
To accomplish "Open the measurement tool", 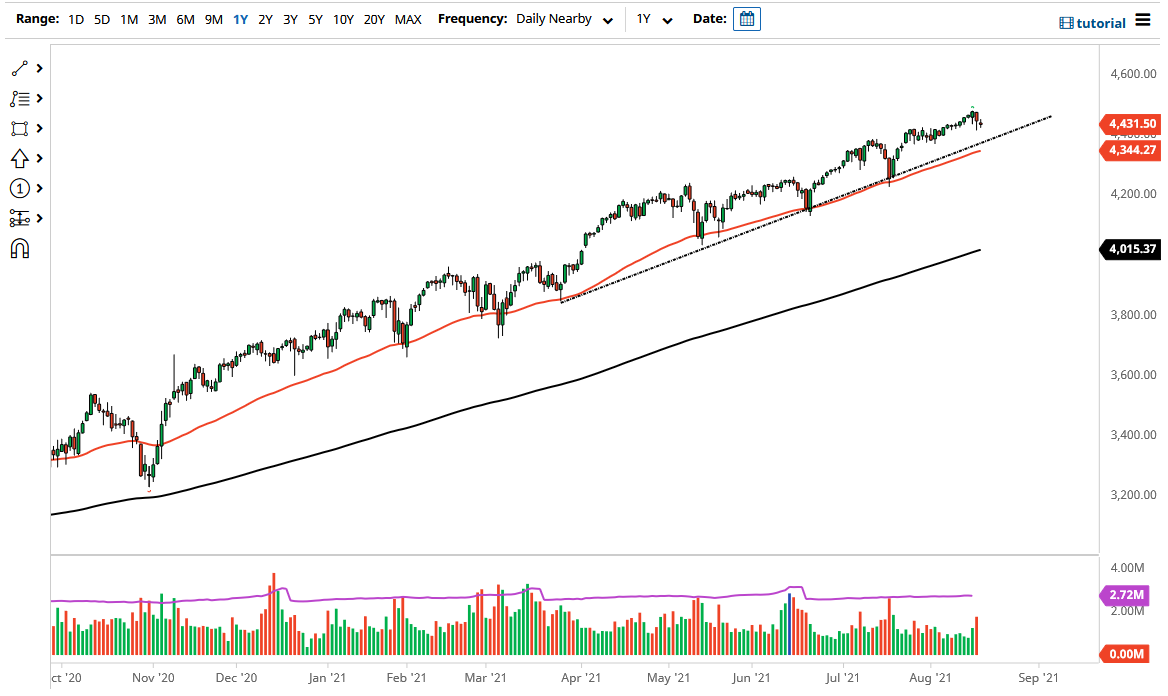I will coord(20,218).
